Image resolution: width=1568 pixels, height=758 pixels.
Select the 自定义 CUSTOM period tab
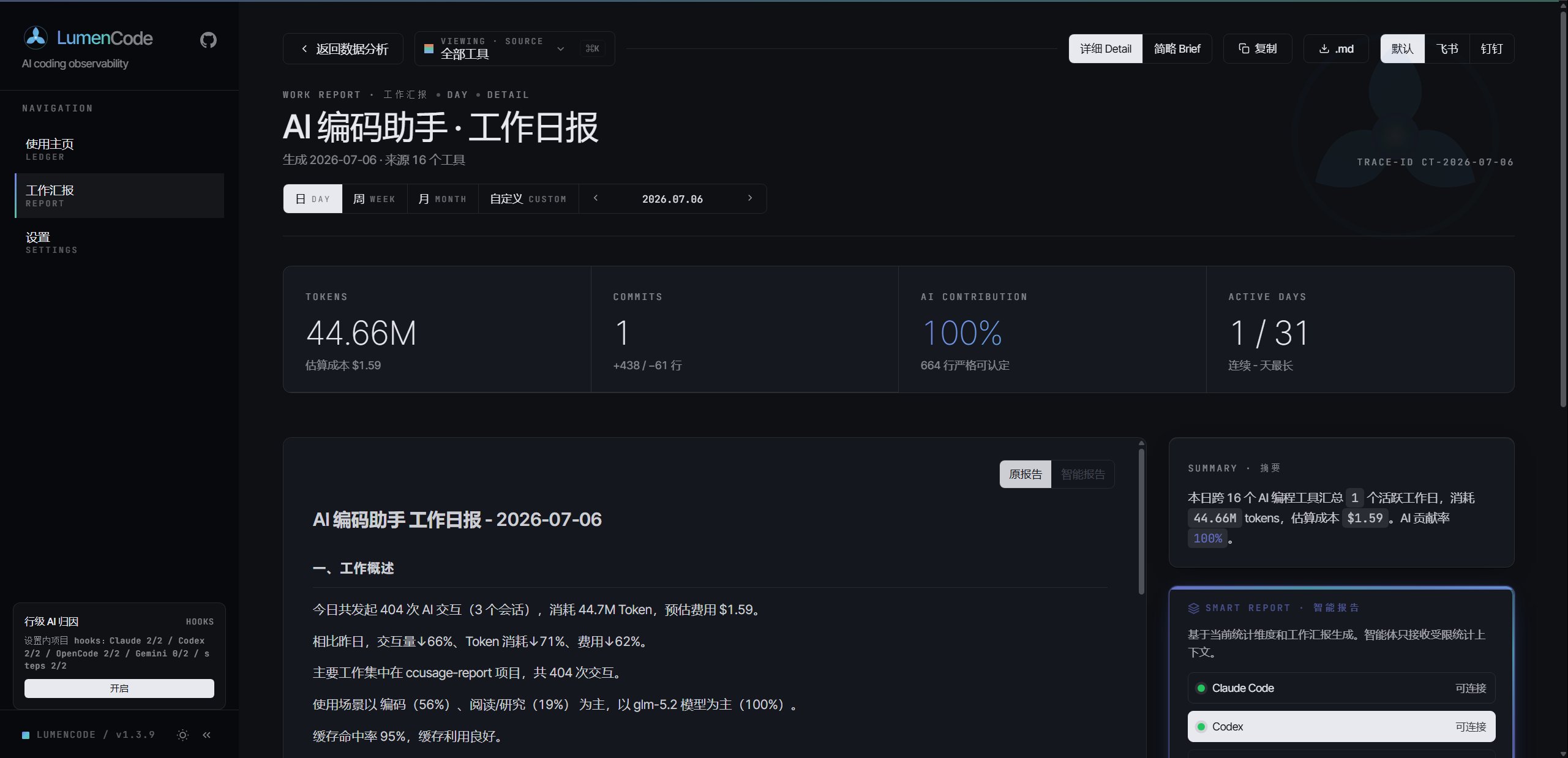[x=528, y=198]
